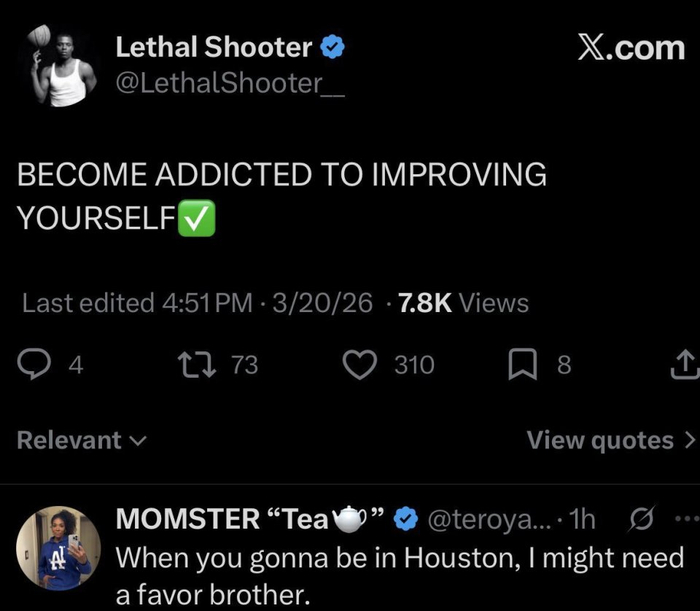
Task: Click the Lethal Shooter display name
Action: (214, 47)
